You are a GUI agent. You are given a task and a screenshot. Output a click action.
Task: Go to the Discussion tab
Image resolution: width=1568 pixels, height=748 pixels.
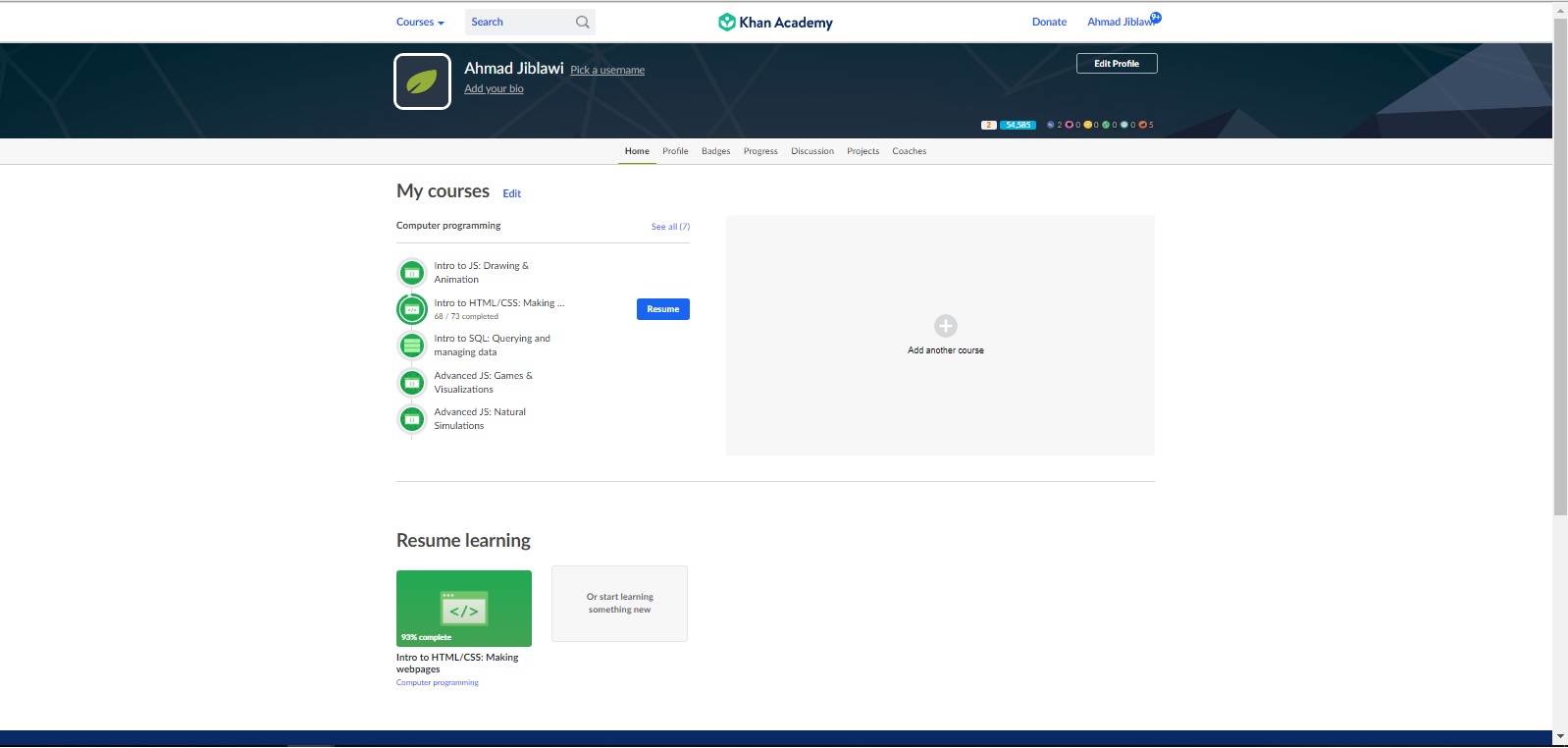click(812, 151)
